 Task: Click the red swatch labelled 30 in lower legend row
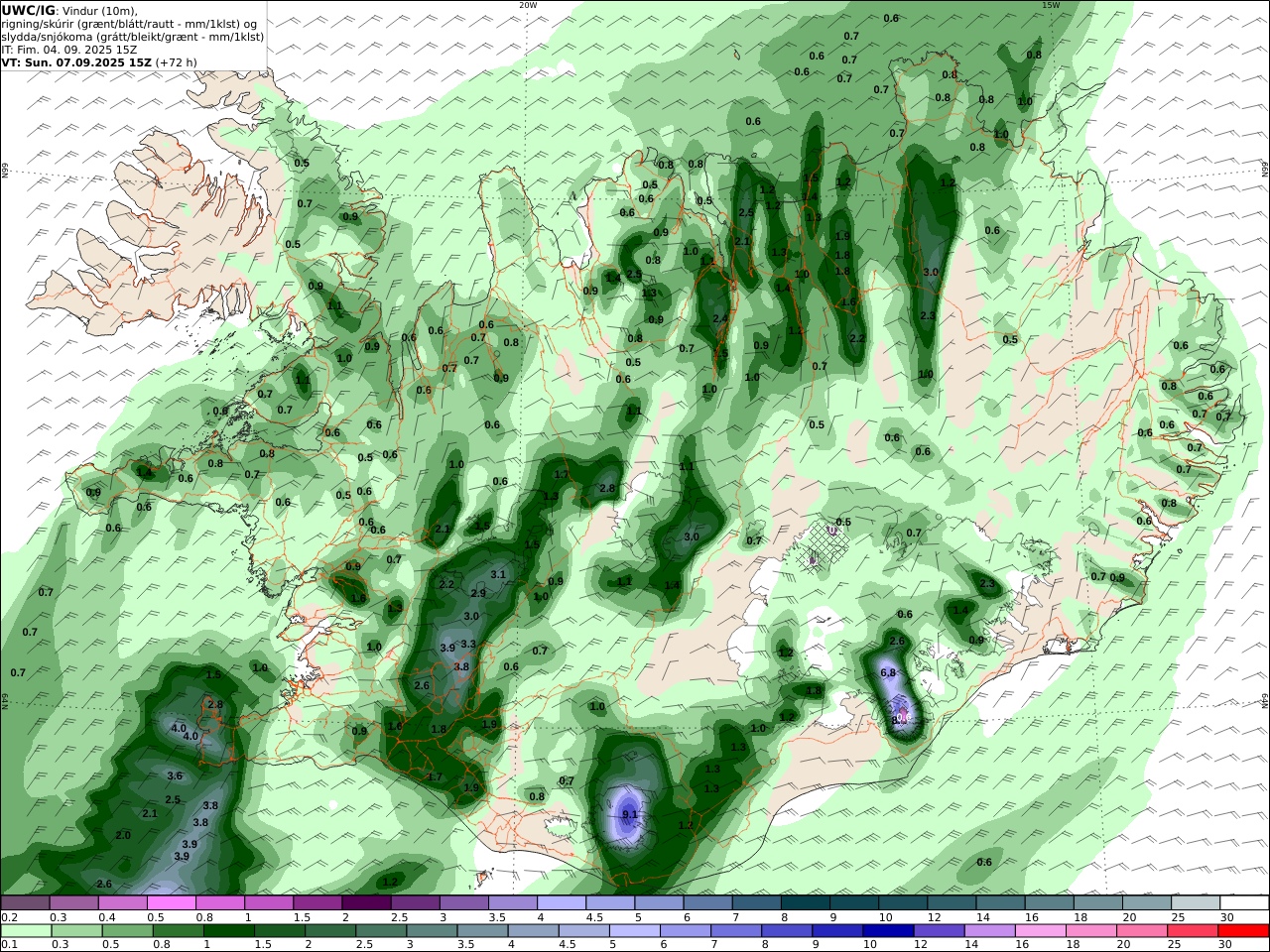pos(1244,931)
